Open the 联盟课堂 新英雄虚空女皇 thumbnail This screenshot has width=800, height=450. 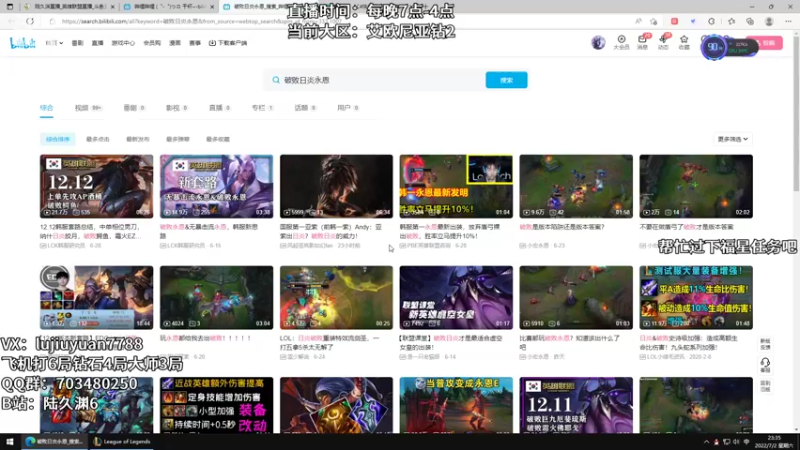pyautogui.click(x=456, y=297)
